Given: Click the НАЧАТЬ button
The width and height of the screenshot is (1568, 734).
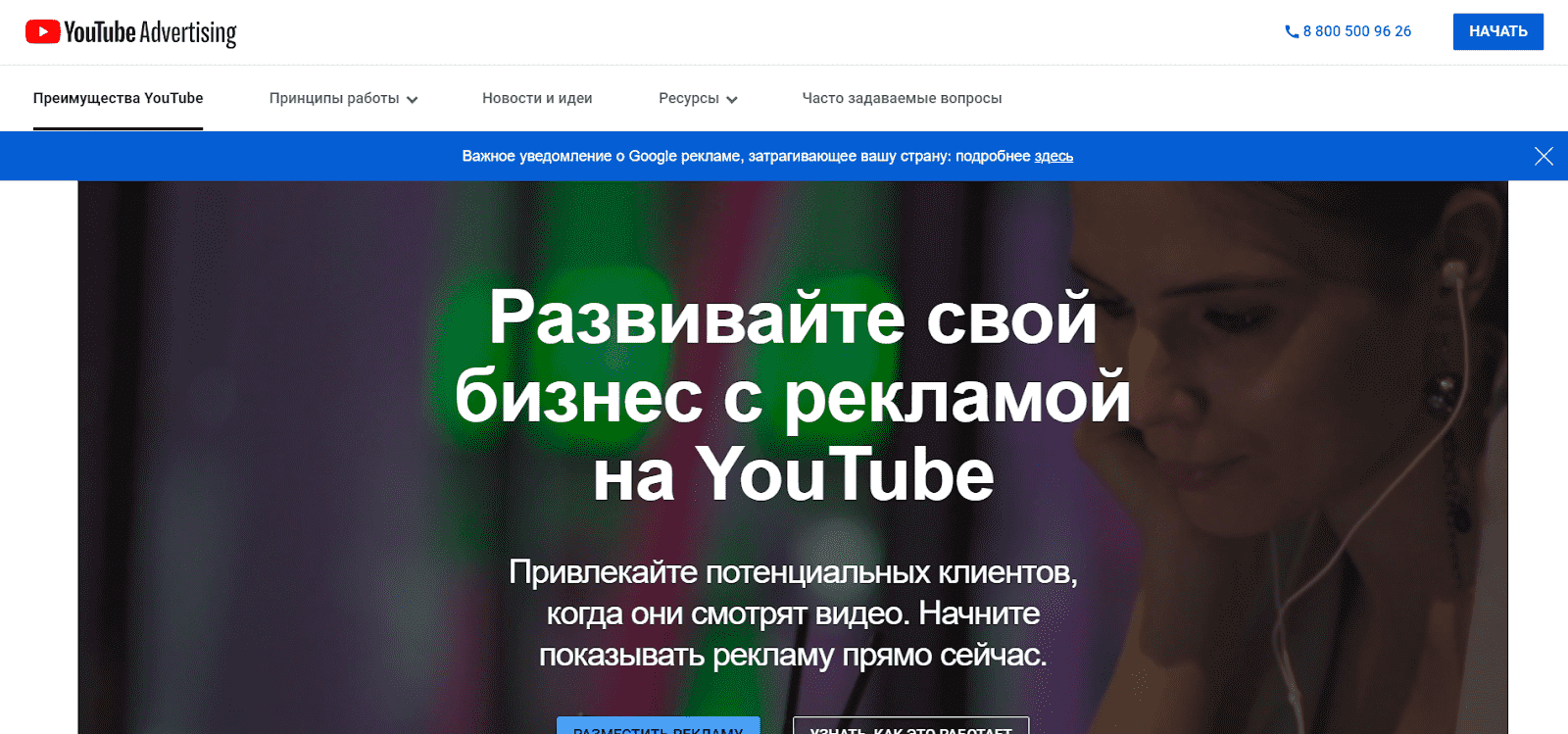Looking at the screenshot, I should 1497,31.
